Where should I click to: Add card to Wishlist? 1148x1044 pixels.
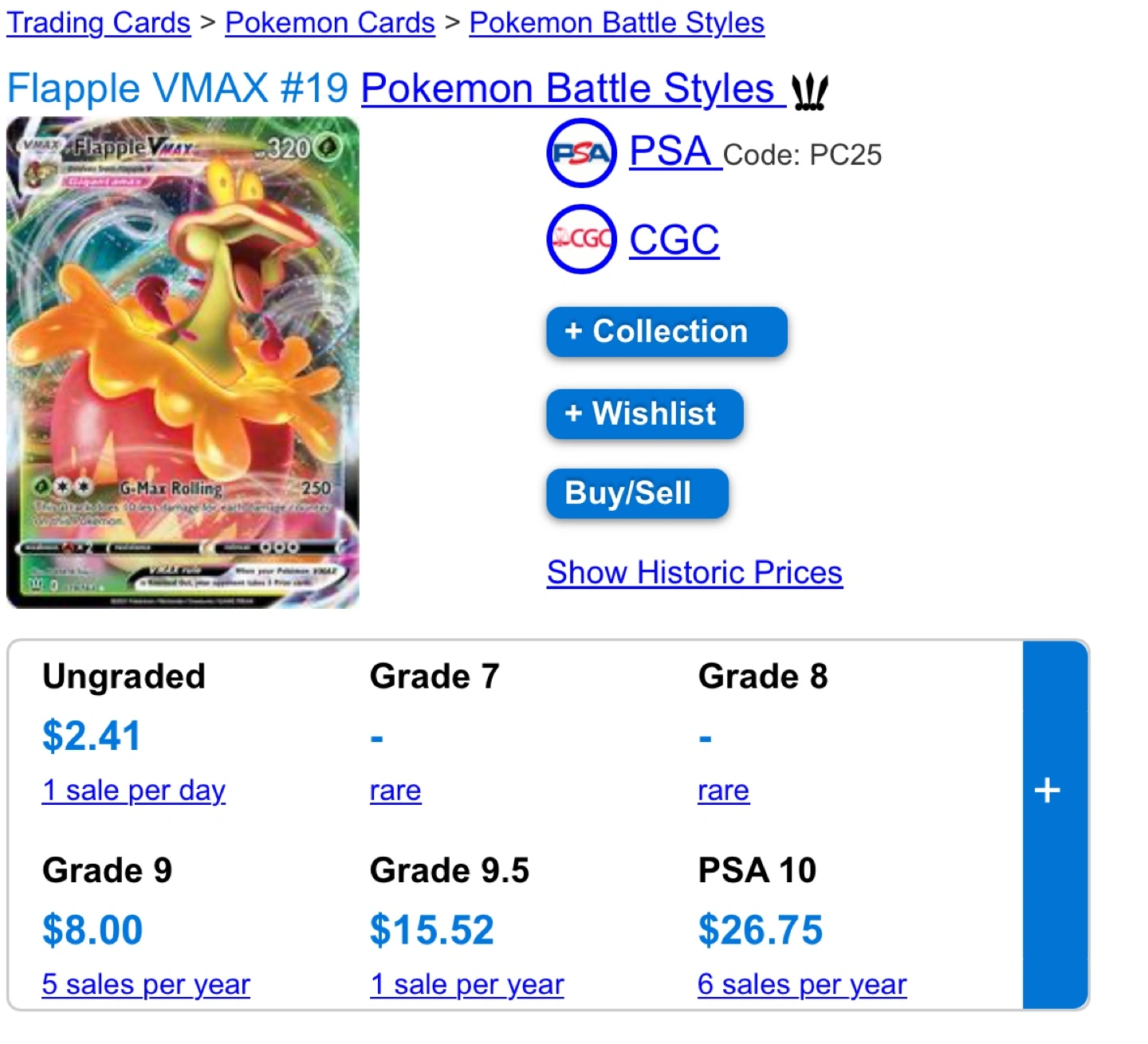tap(645, 414)
